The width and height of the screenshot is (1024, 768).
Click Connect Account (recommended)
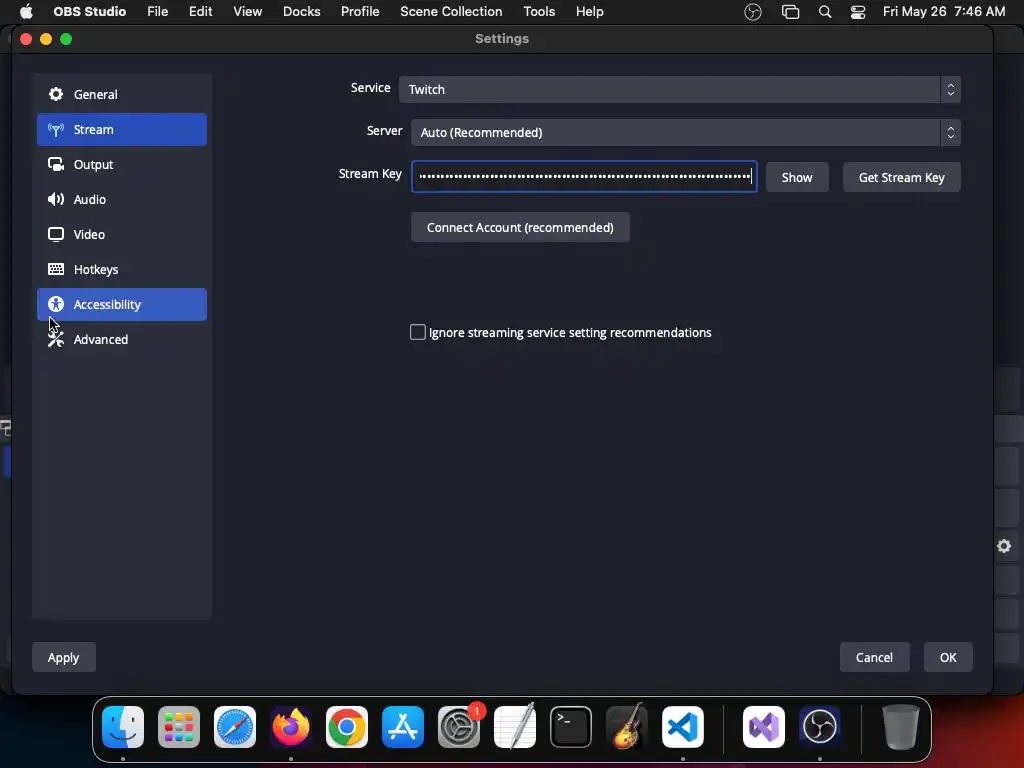point(520,227)
